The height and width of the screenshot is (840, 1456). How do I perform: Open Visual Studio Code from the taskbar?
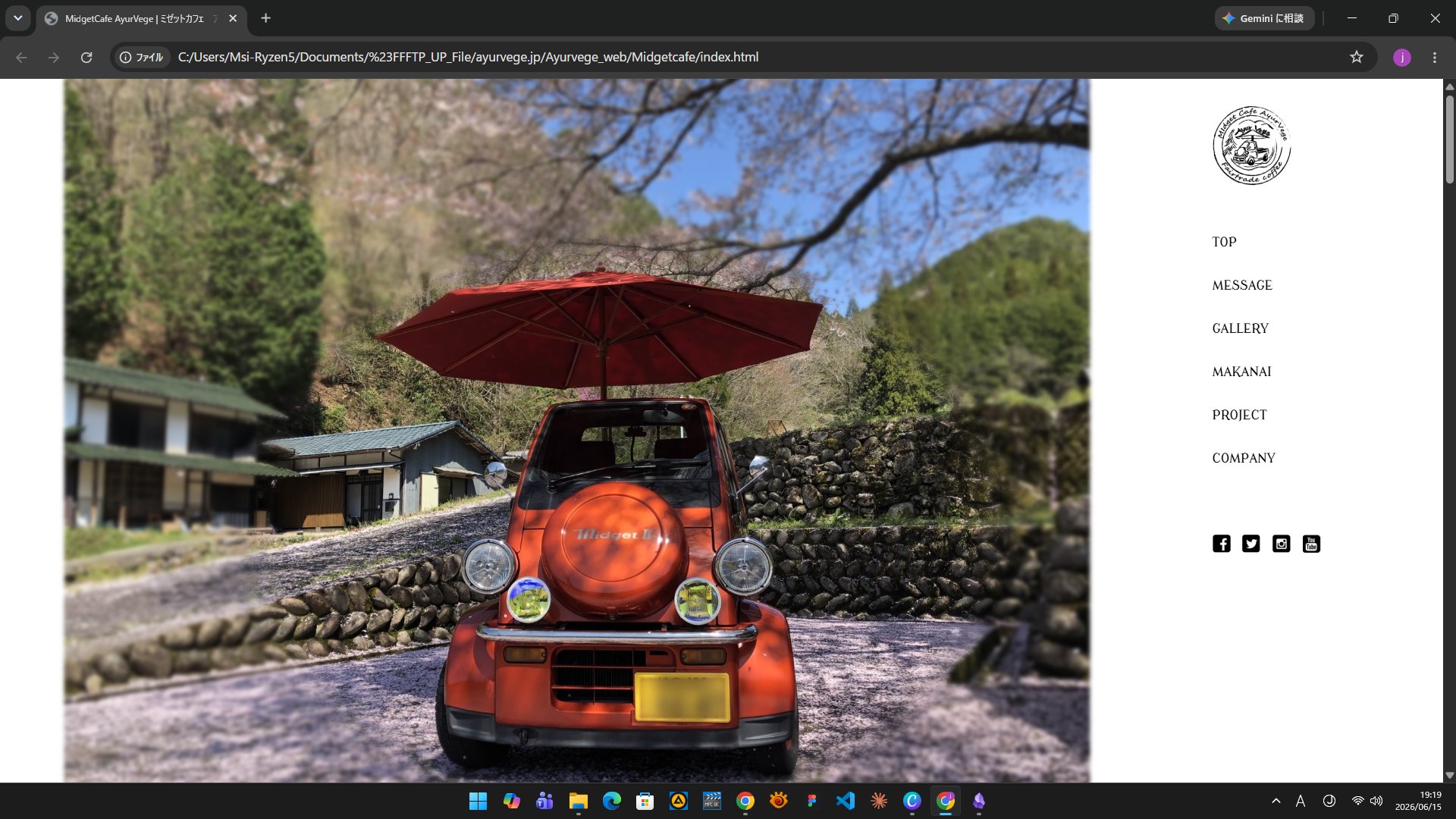(845, 801)
